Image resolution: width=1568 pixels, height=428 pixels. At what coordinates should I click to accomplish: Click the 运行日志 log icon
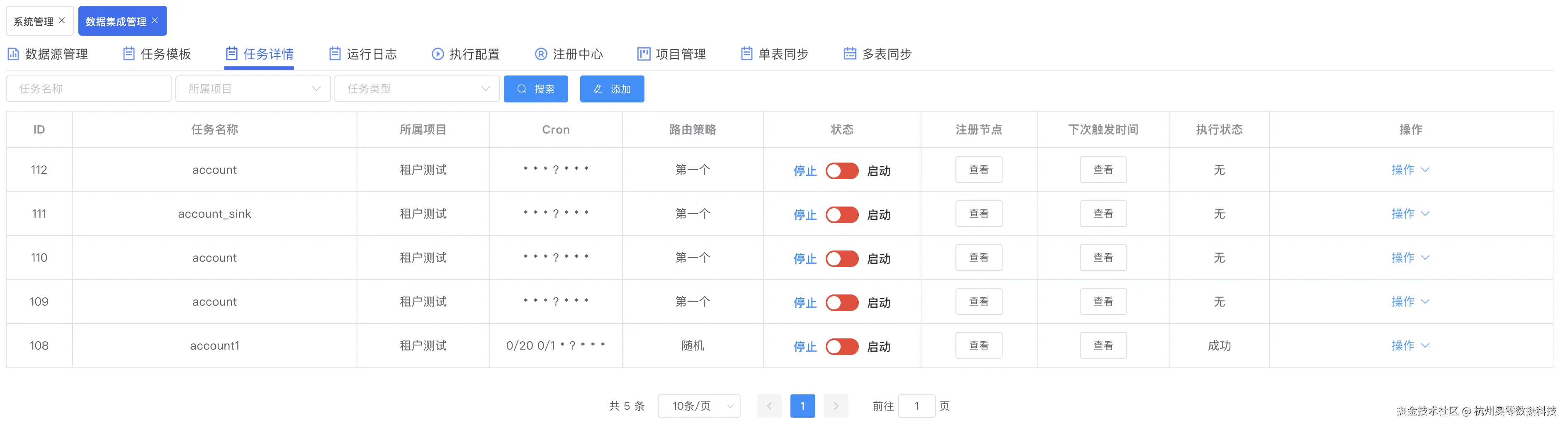point(334,53)
